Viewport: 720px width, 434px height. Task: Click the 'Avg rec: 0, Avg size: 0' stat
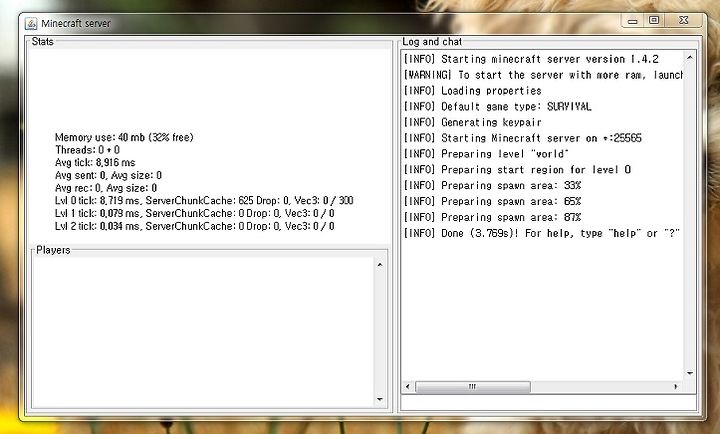[x=106, y=188]
